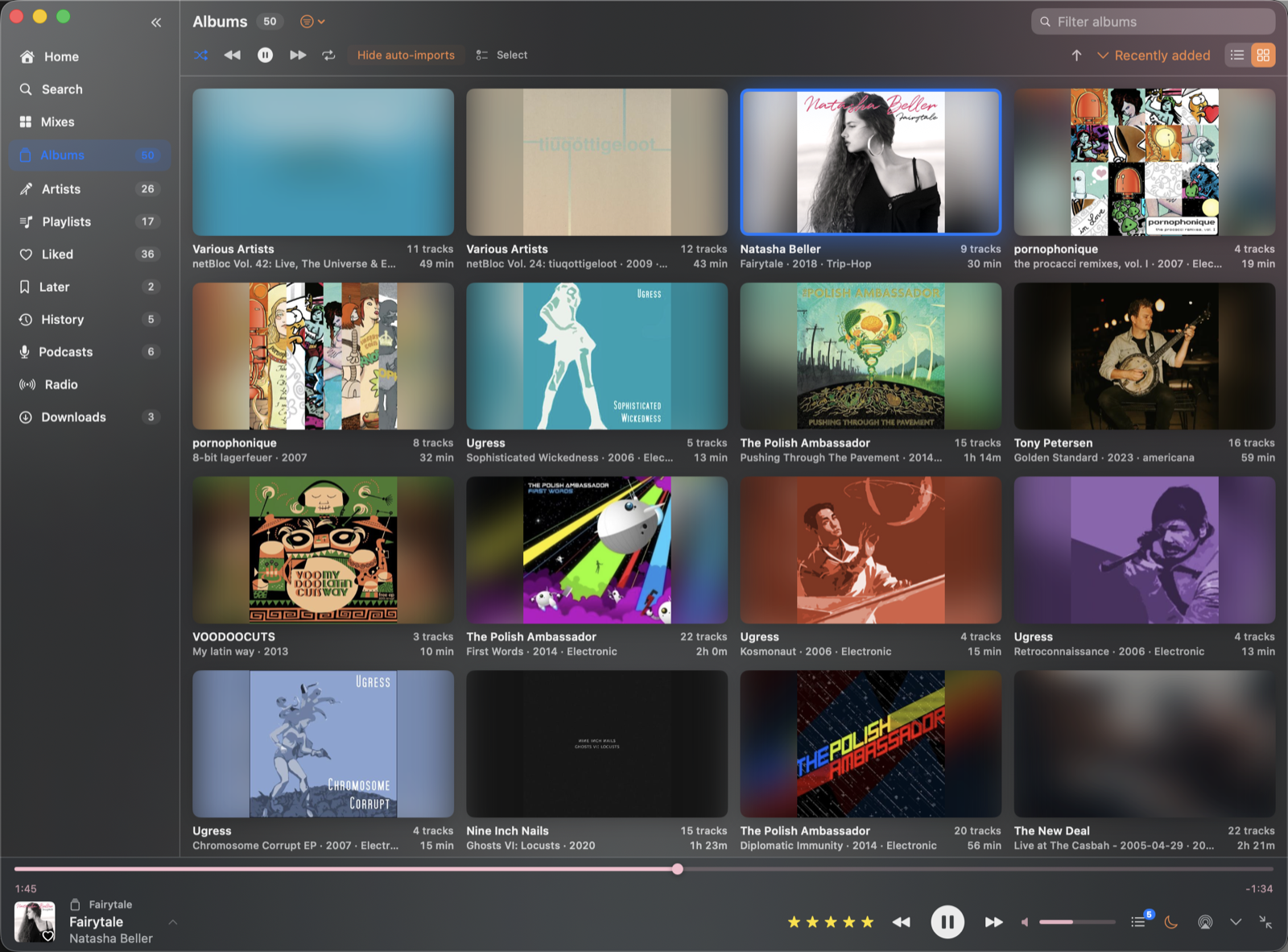1288x952 pixels.
Task: Click the Downloads icon in sidebar
Action: coord(26,417)
